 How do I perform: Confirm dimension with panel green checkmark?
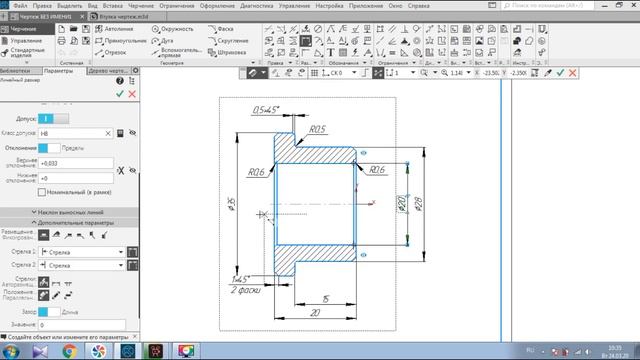120,94
